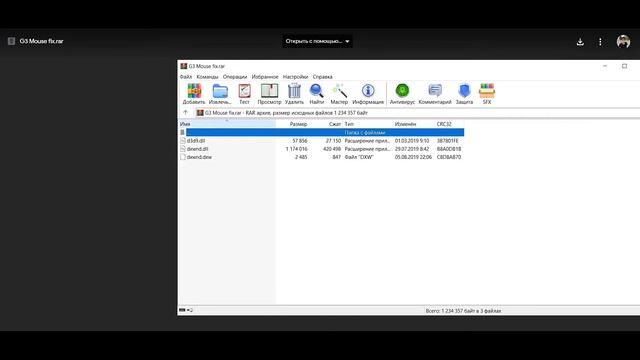This screenshot has width=640, height=360.
Task: Click the drive icon in the status bar
Action: pyautogui.click(x=182, y=310)
